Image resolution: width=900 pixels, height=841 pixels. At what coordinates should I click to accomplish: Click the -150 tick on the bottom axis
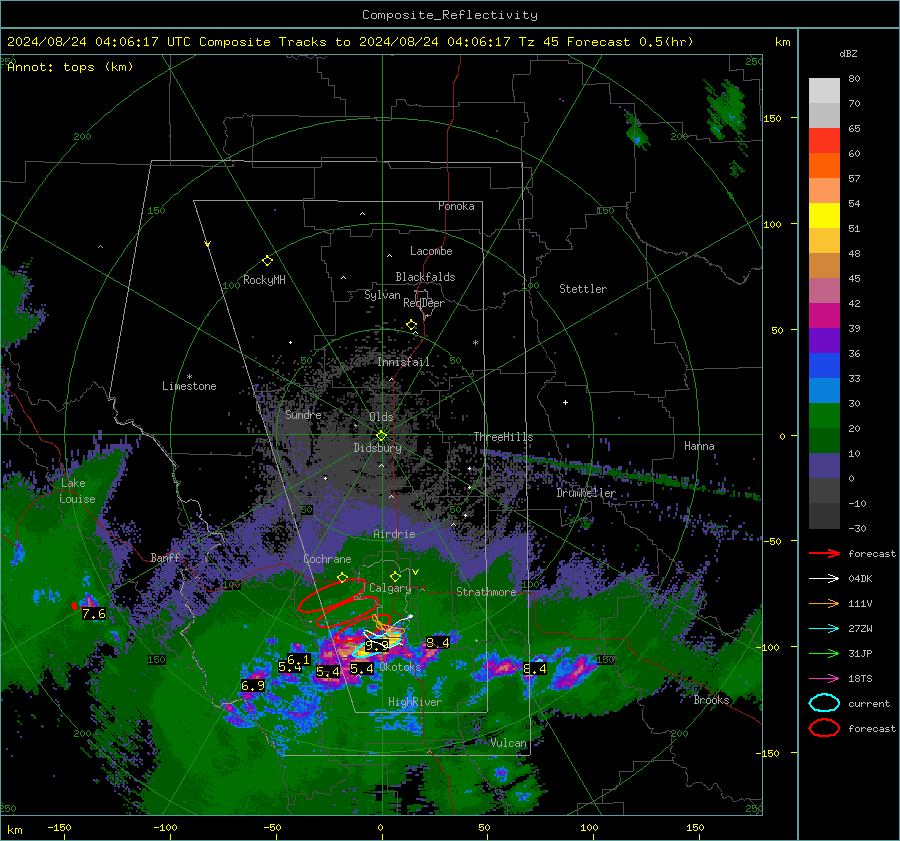point(59,827)
